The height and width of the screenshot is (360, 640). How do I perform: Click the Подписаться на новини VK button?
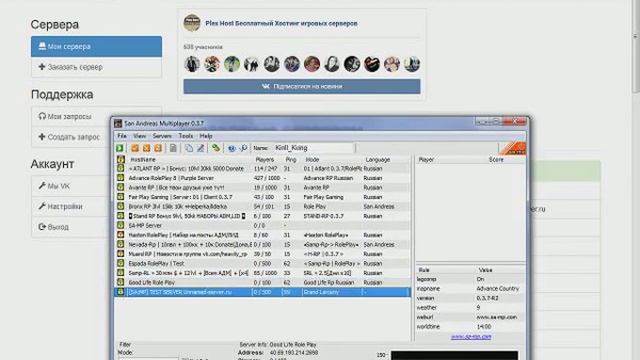(302, 87)
